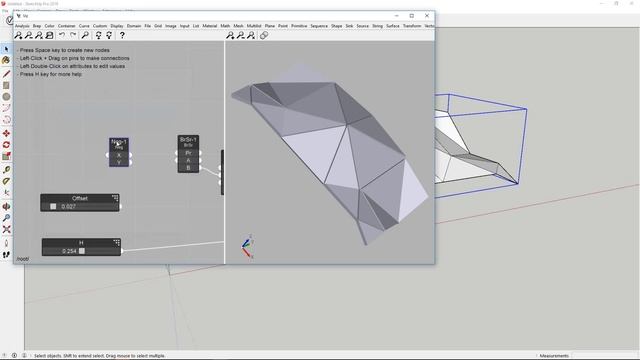Open the Brep menu
This screenshot has width=640, height=360.
37,26
